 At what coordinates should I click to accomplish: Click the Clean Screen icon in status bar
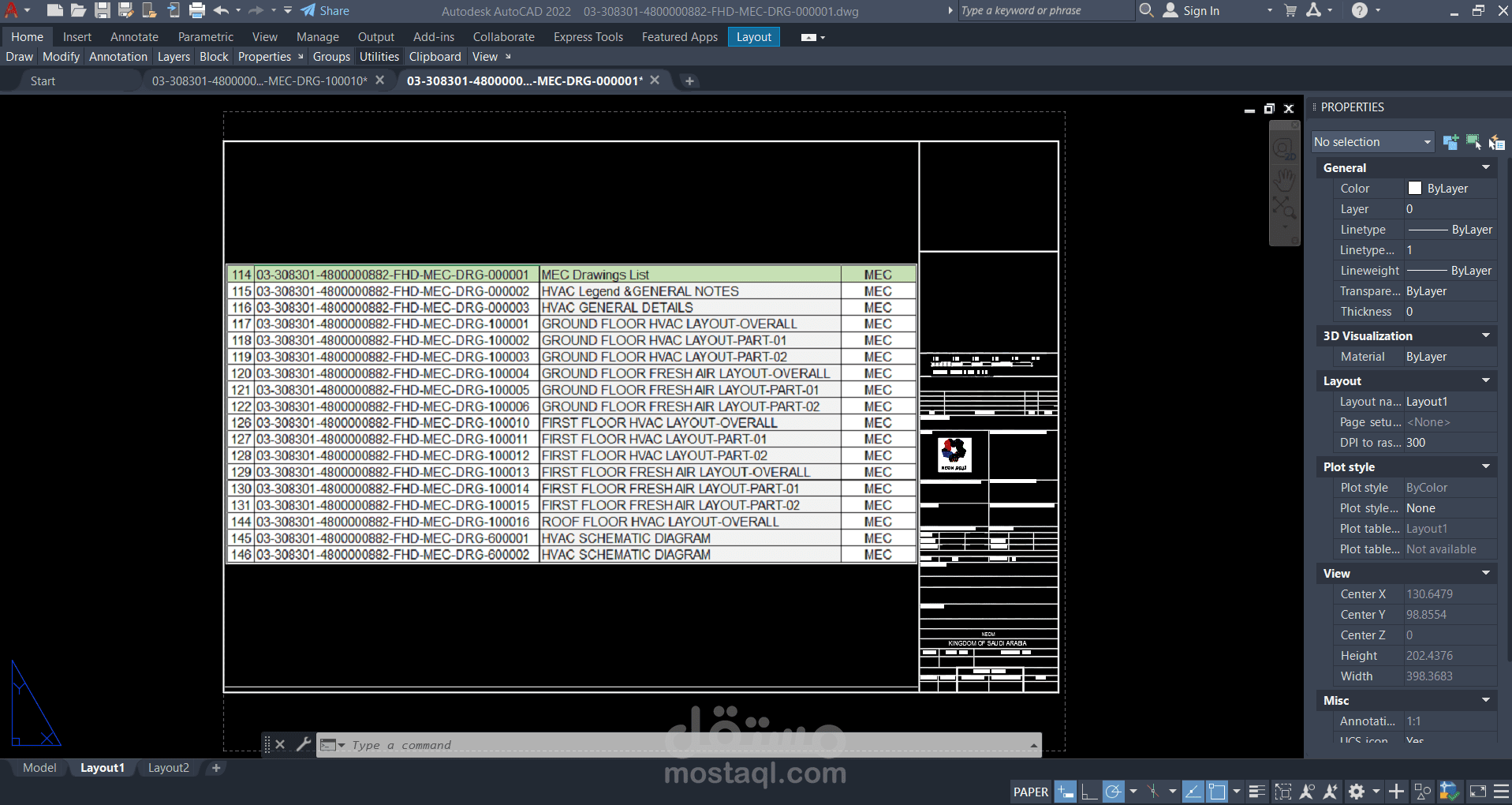point(1478,792)
